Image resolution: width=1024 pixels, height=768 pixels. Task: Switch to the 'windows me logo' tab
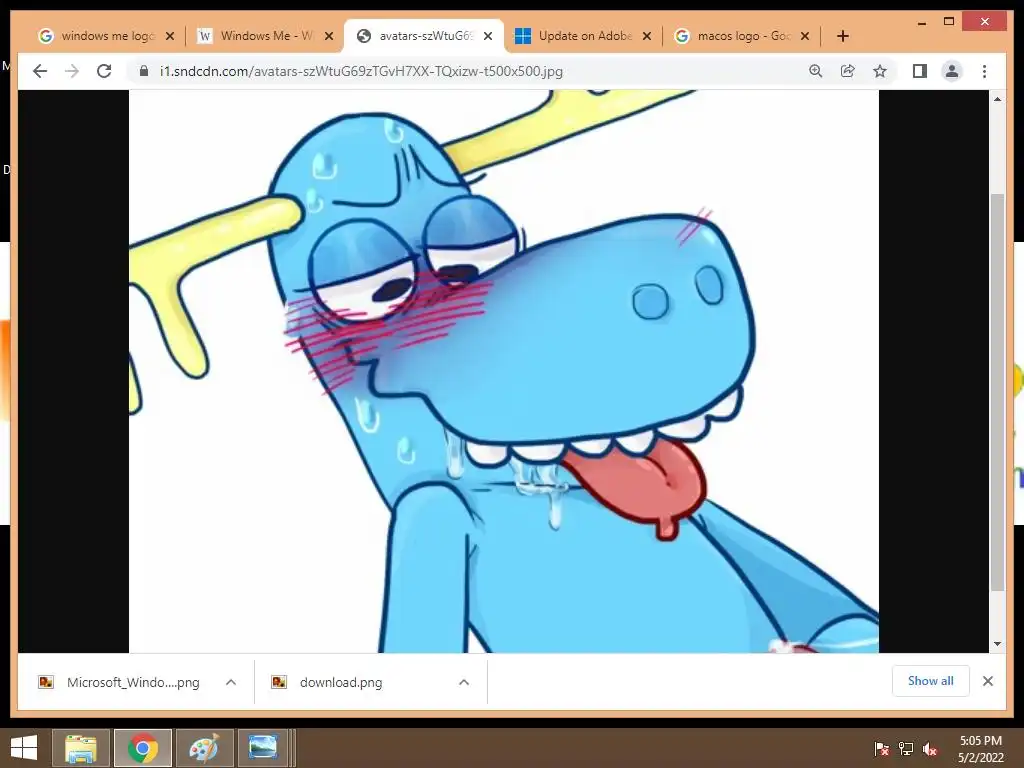point(106,36)
